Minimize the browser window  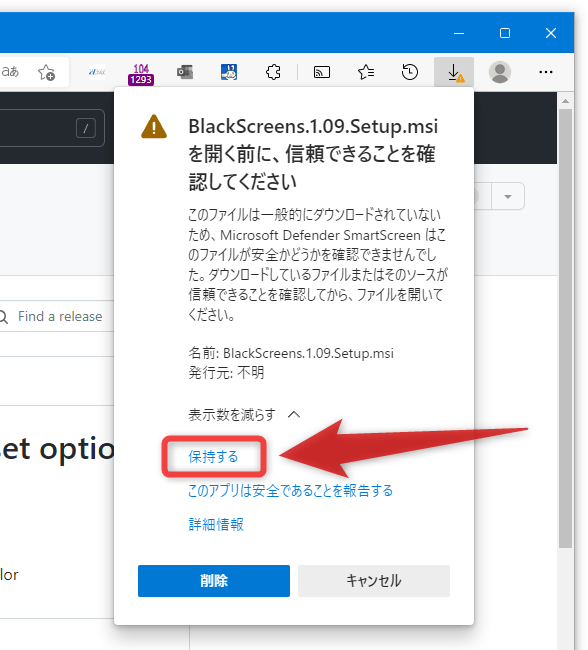(x=459, y=33)
